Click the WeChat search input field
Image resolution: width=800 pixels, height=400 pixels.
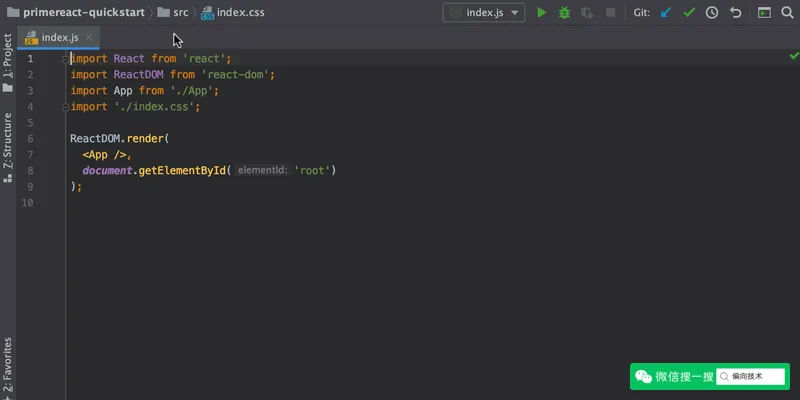pos(751,377)
